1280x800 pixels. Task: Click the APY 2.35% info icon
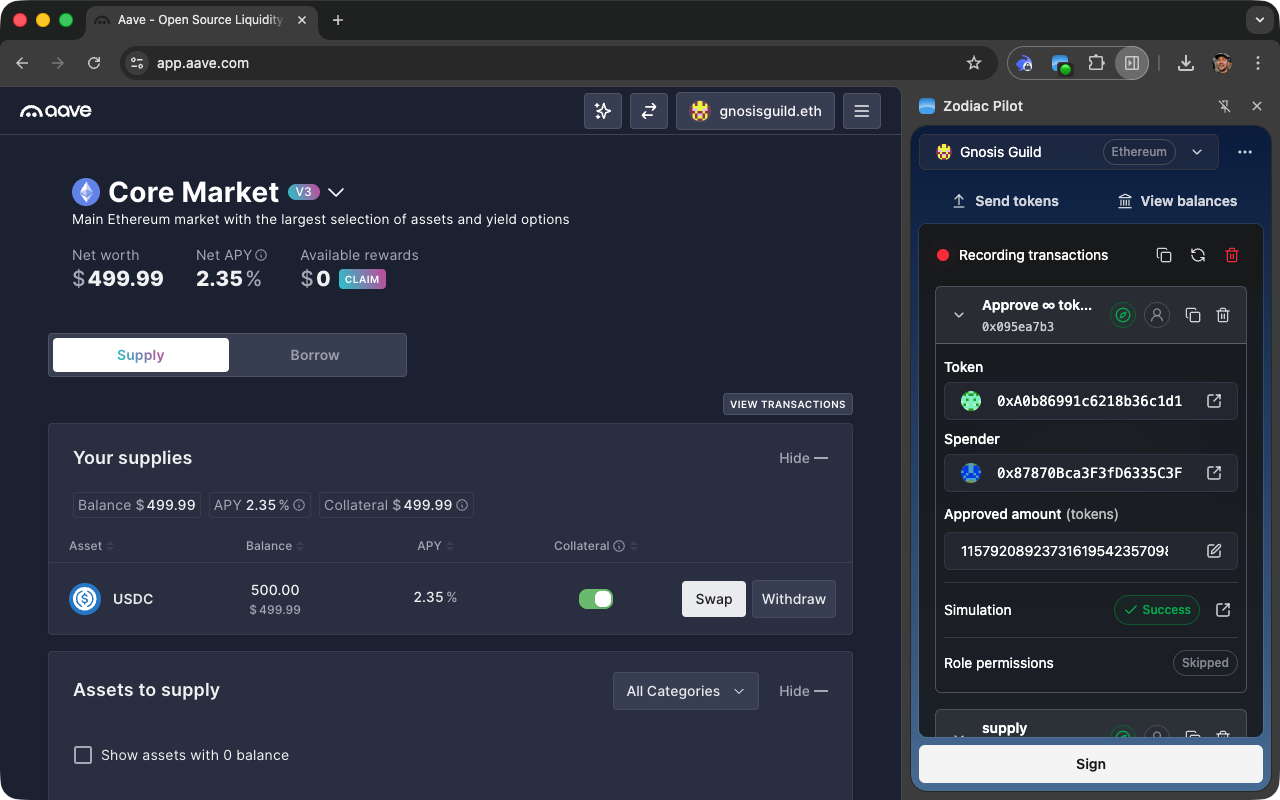299,505
